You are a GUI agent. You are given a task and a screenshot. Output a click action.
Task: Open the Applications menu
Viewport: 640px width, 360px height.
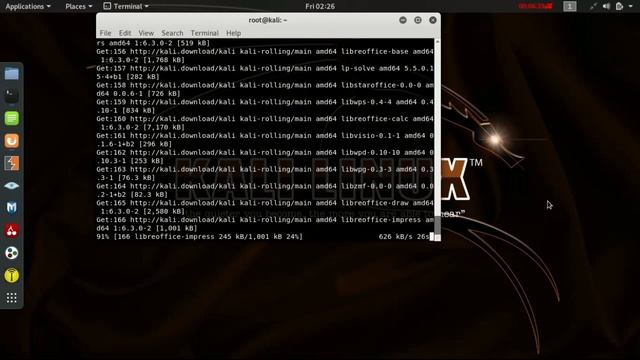click(28, 6)
